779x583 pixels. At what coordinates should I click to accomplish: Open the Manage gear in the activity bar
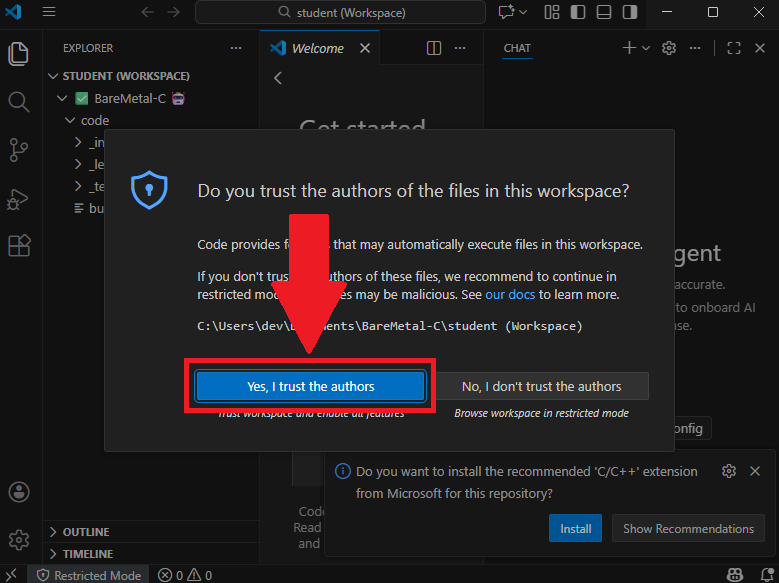19,540
